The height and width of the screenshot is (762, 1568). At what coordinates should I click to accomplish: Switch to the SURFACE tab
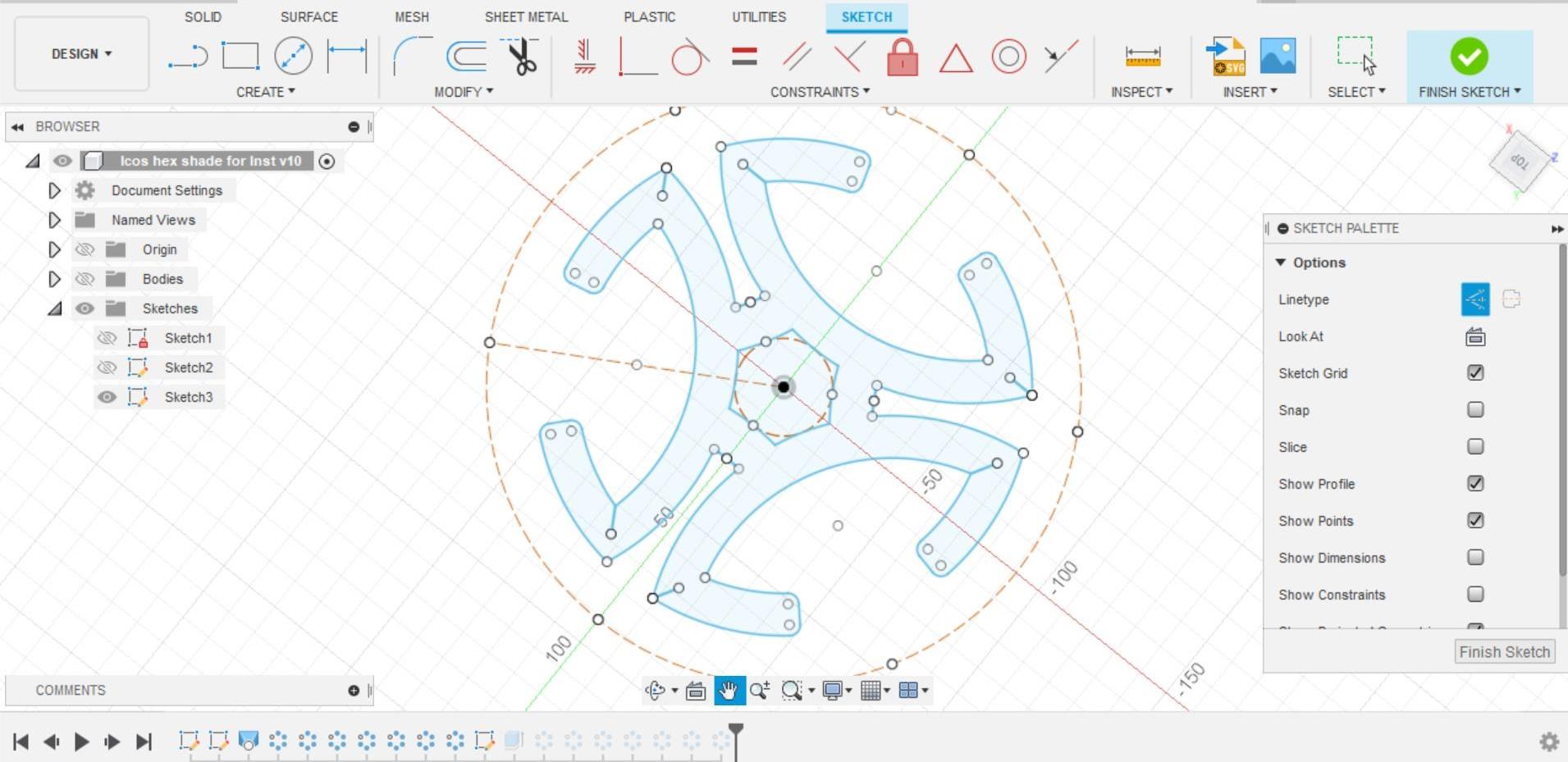point(309,17)
